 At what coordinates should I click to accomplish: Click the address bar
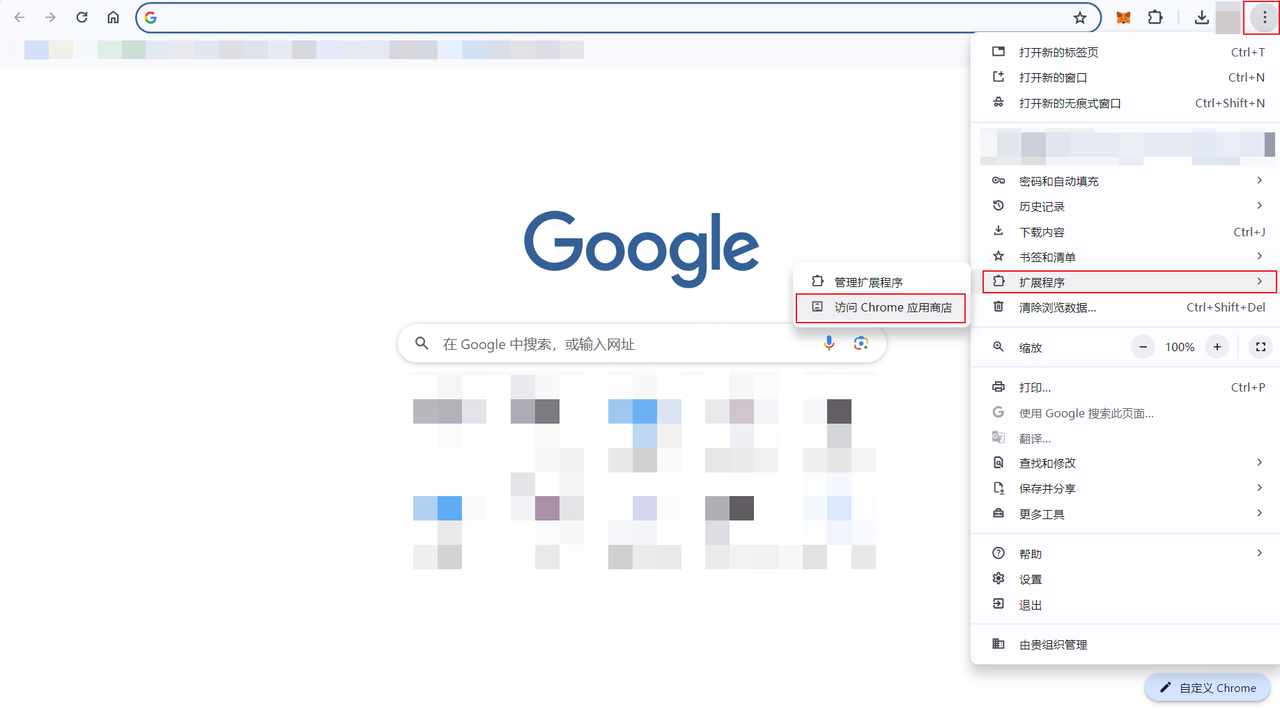pos(618,17)
